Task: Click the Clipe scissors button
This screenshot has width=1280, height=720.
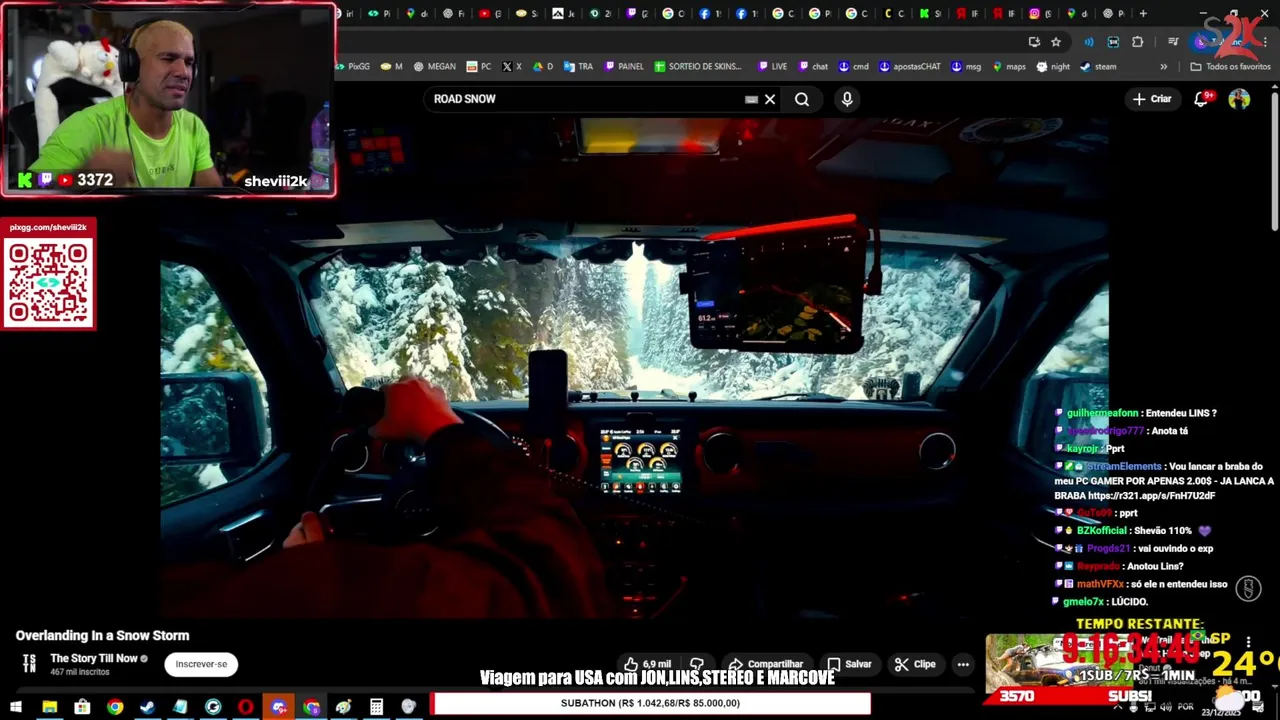Action: coord(915,664)
